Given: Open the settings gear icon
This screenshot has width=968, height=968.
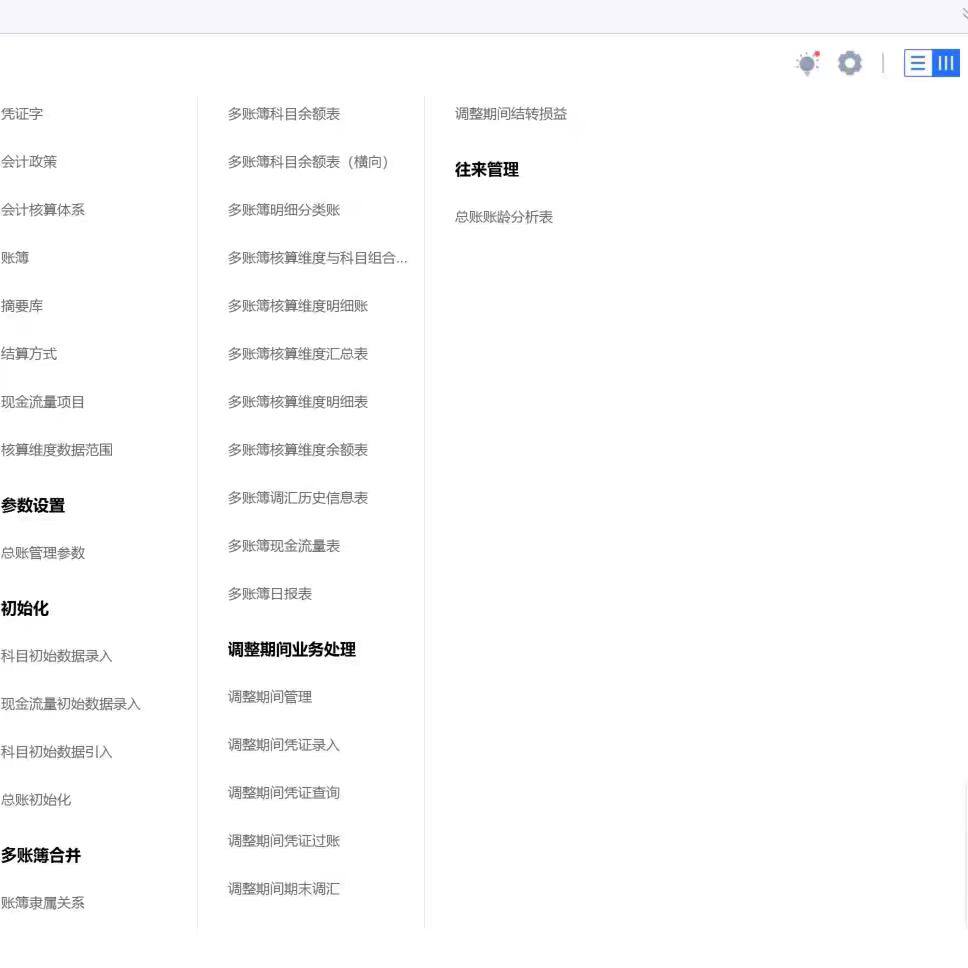Looking at the screenshot, I should pyautogui.click(x=849, y=63).
